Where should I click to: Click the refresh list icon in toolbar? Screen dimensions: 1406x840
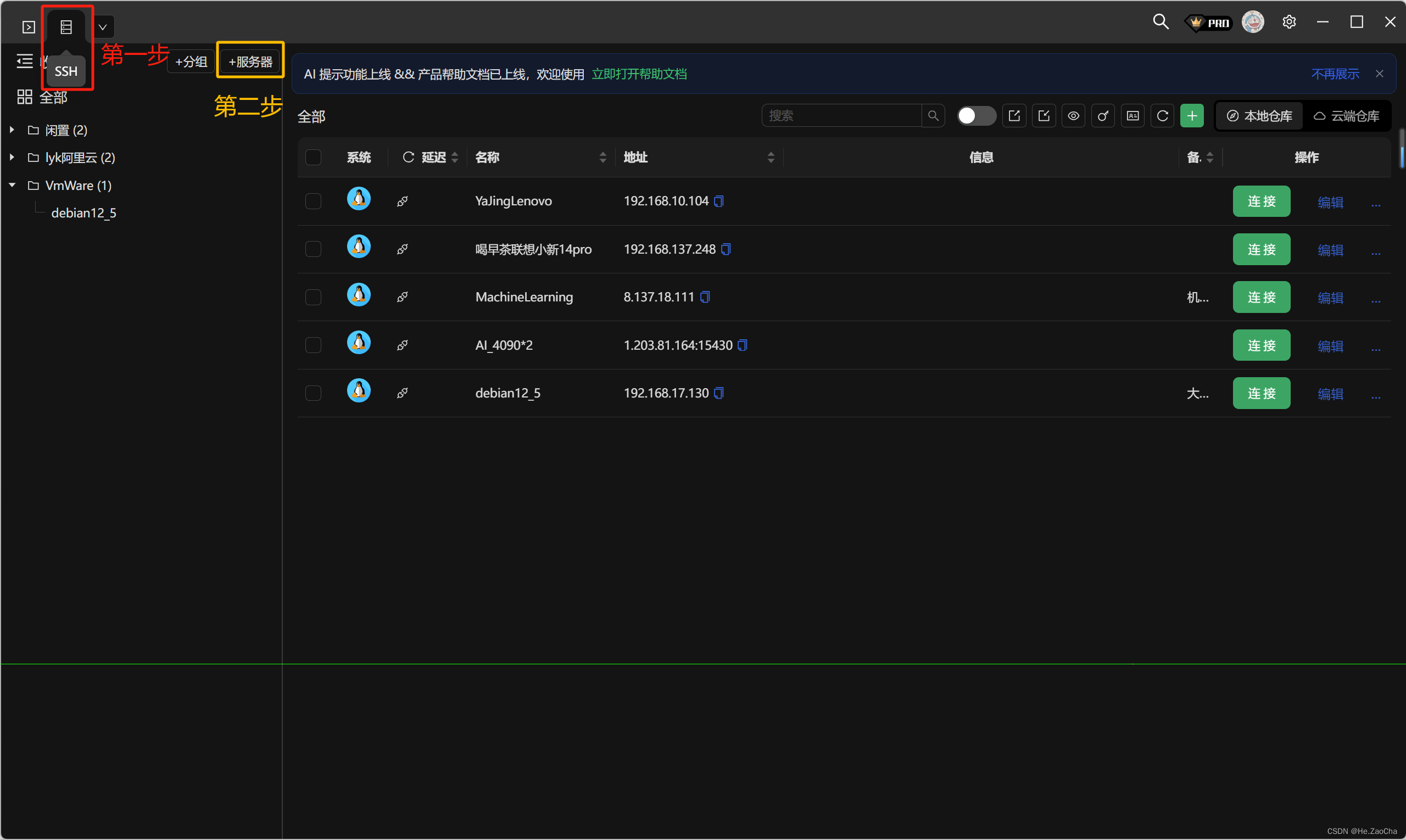(x=1162, y=116)
